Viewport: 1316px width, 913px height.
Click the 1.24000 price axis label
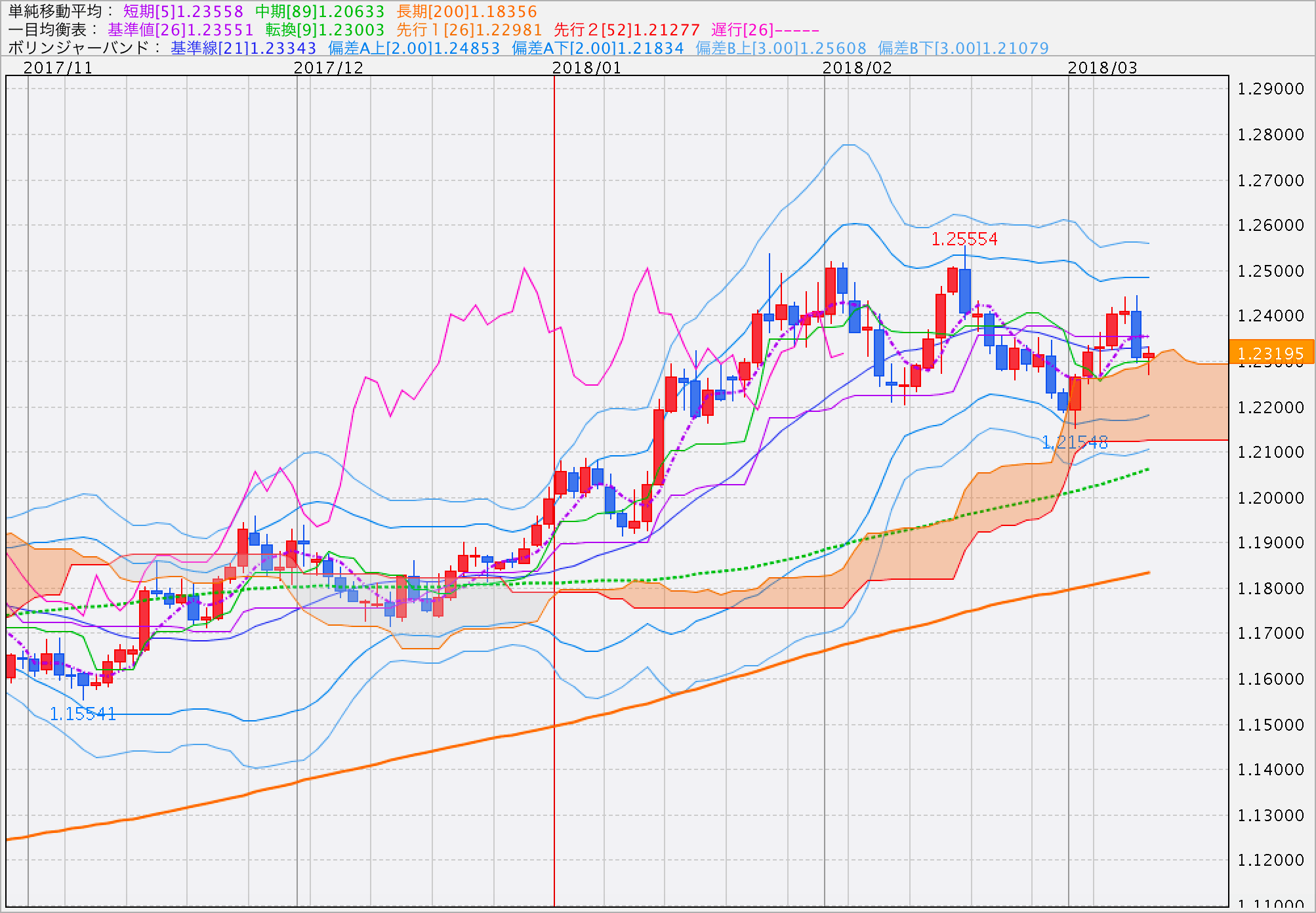[x=1271, y=315]
